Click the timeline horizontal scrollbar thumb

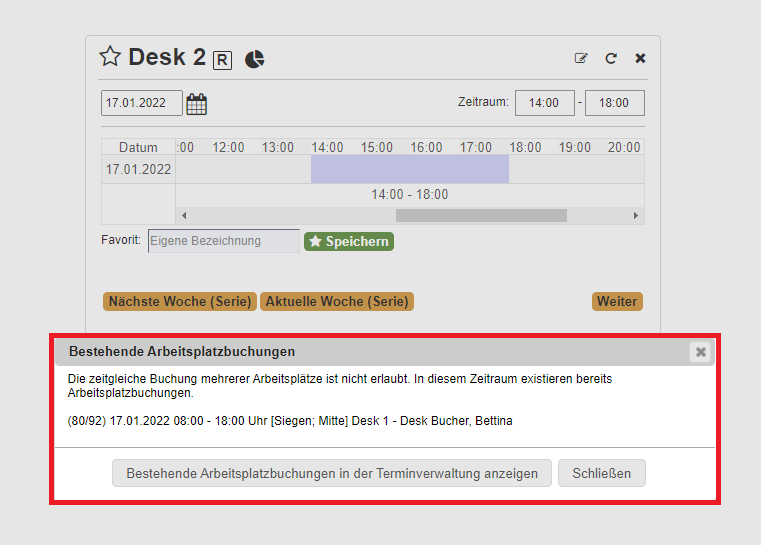(481, 215)
